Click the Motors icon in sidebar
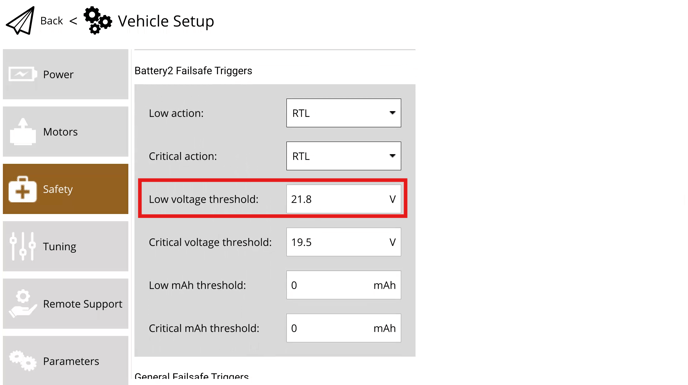 23,132
